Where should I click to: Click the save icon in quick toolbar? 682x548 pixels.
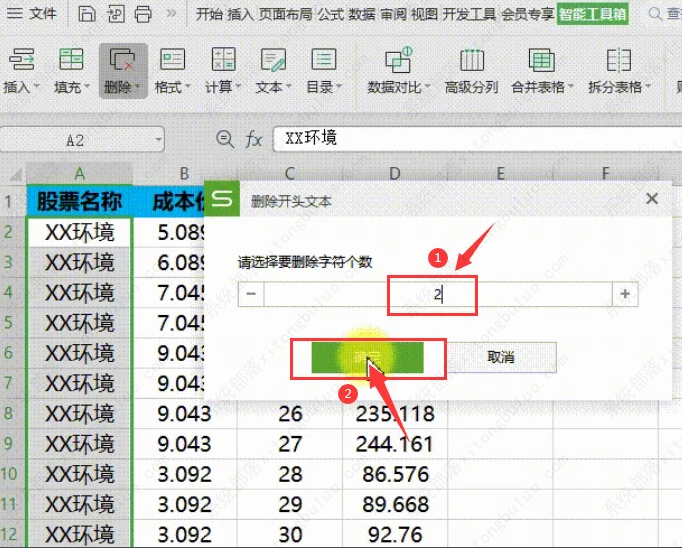click(87, 14)
